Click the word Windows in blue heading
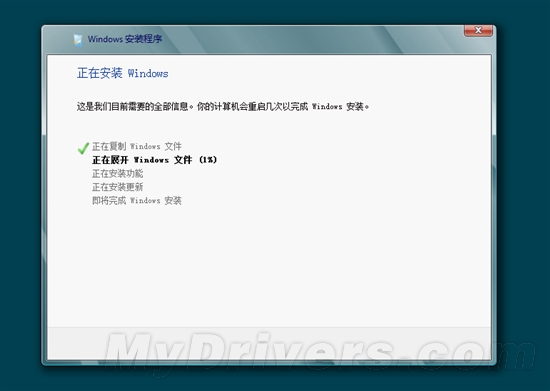 148,74
